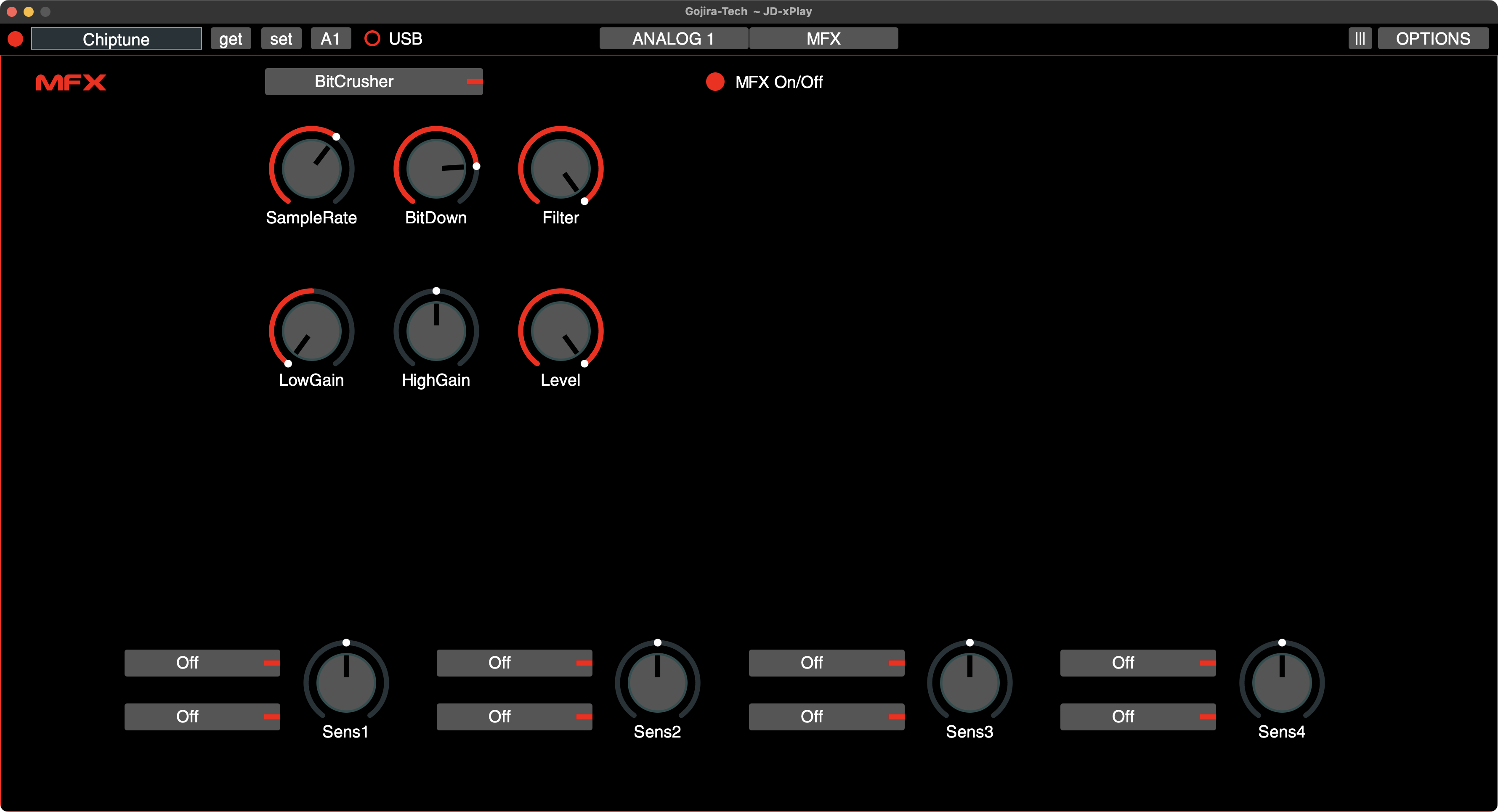The width and height of the screenshot is (1498, 812).
Task: Open the lower Off dropdown beside Sens3
Action: pos(827,716)
